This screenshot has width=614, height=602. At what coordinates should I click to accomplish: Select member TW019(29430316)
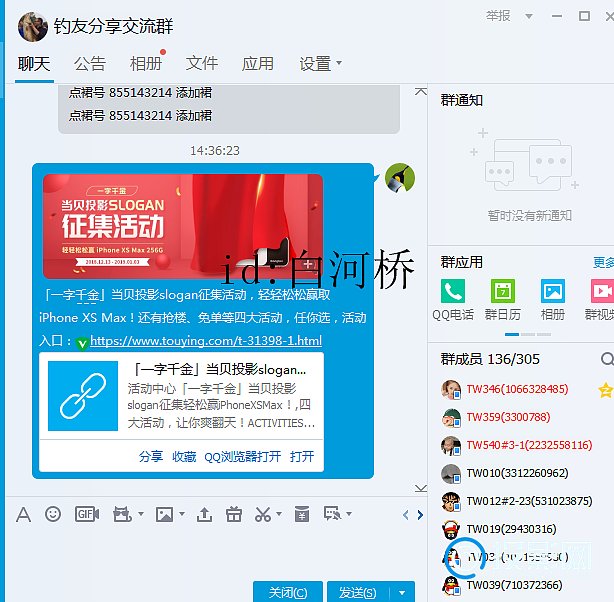tap(511, 529)
